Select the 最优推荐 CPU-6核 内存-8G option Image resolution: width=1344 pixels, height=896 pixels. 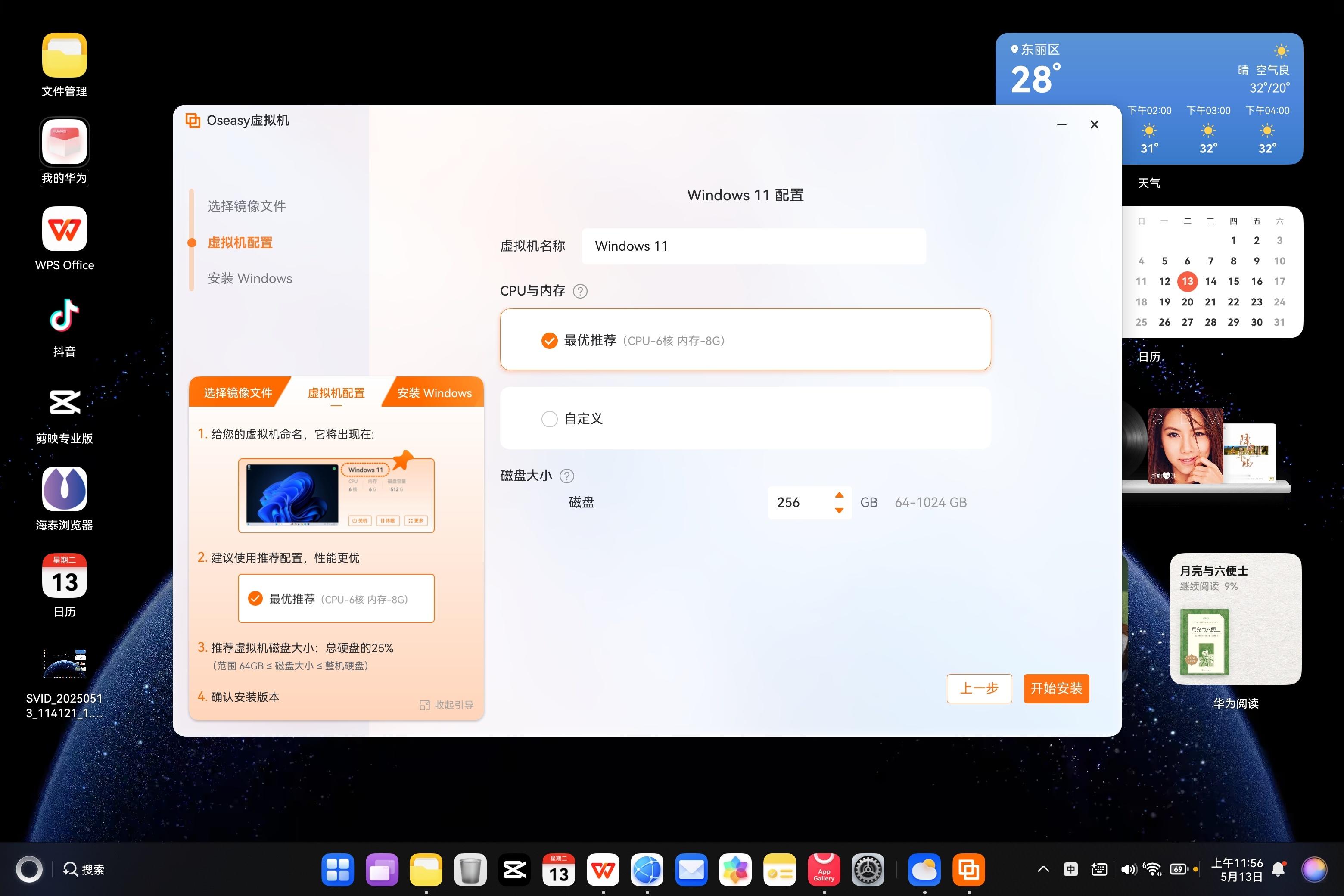point(745,340)
